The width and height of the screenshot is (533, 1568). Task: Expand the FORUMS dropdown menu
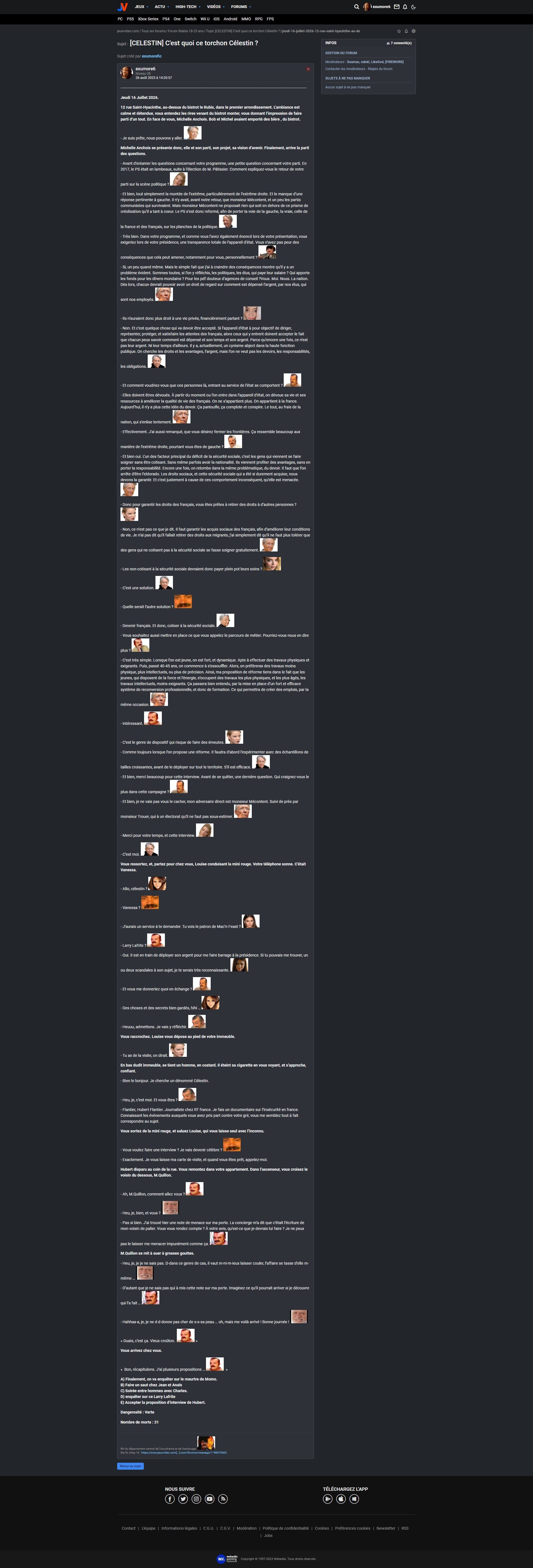coord(241,7)
